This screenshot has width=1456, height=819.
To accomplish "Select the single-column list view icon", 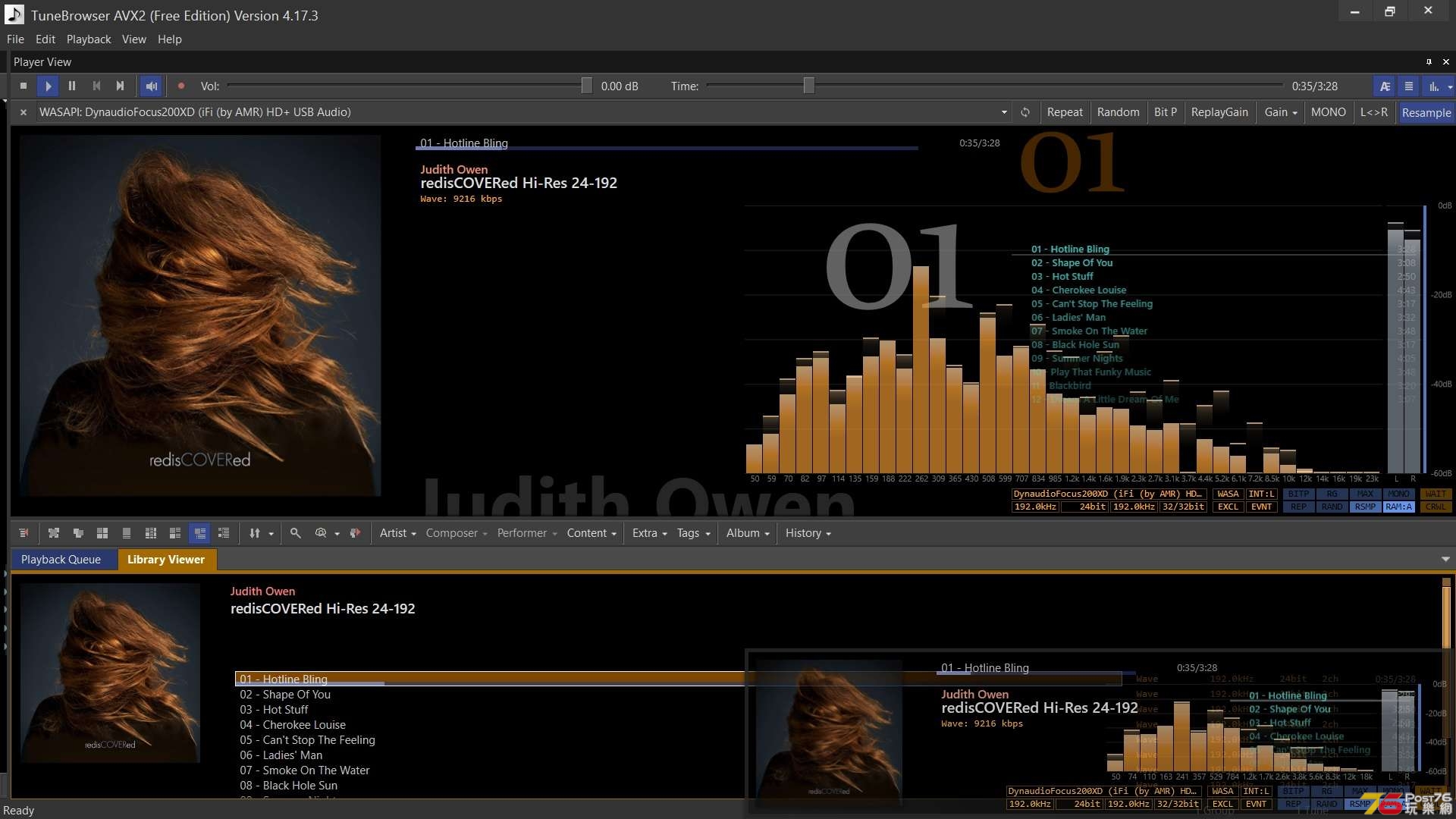I will [127, 533].
